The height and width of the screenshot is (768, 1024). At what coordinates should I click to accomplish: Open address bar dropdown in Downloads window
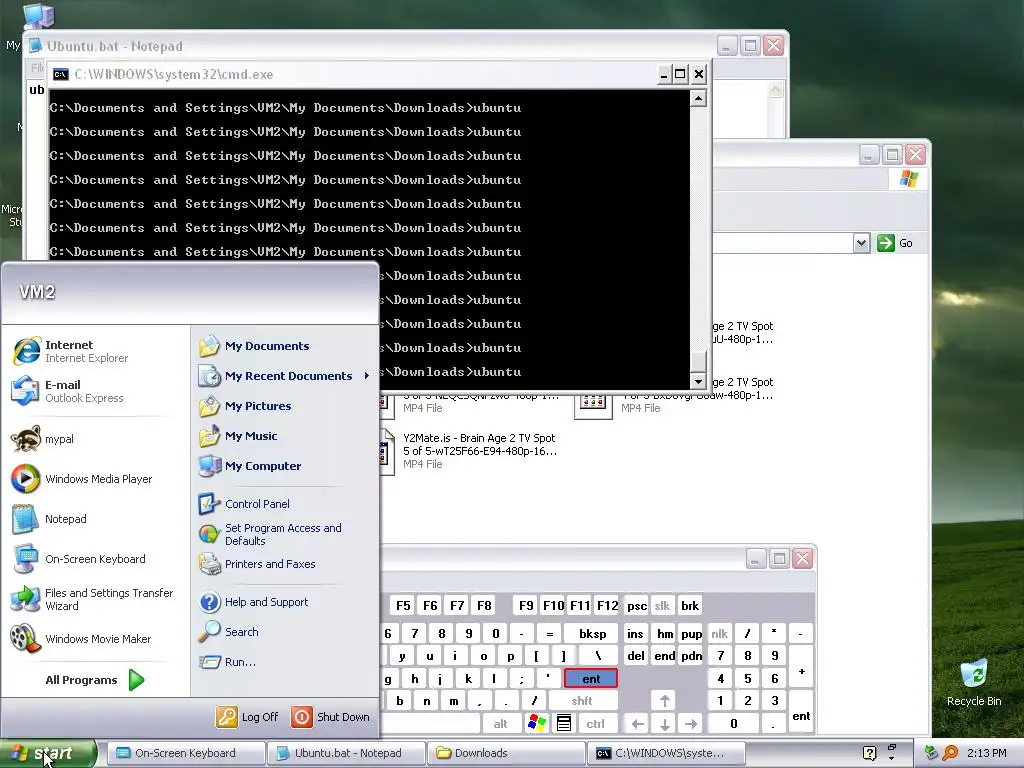tap(861, 244)
